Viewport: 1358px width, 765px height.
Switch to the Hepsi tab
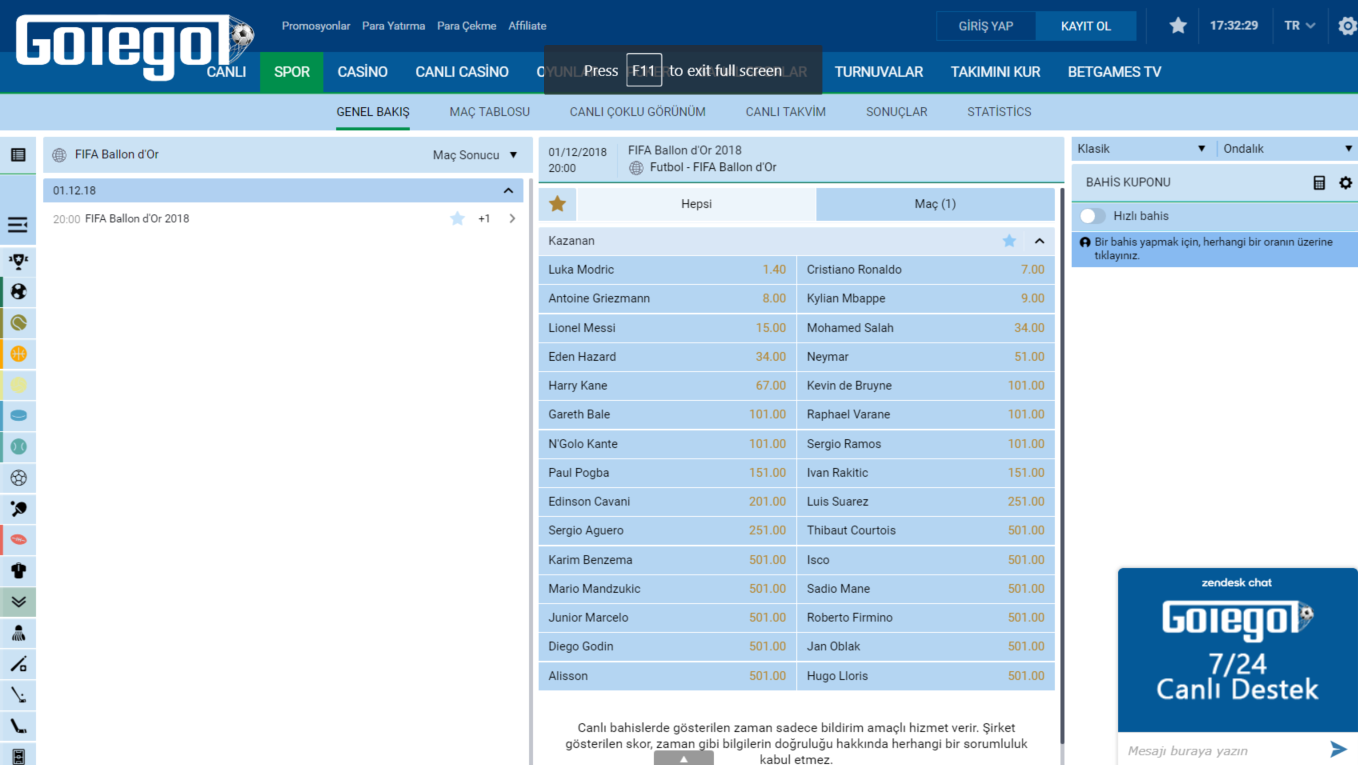[x=696, y=204]
